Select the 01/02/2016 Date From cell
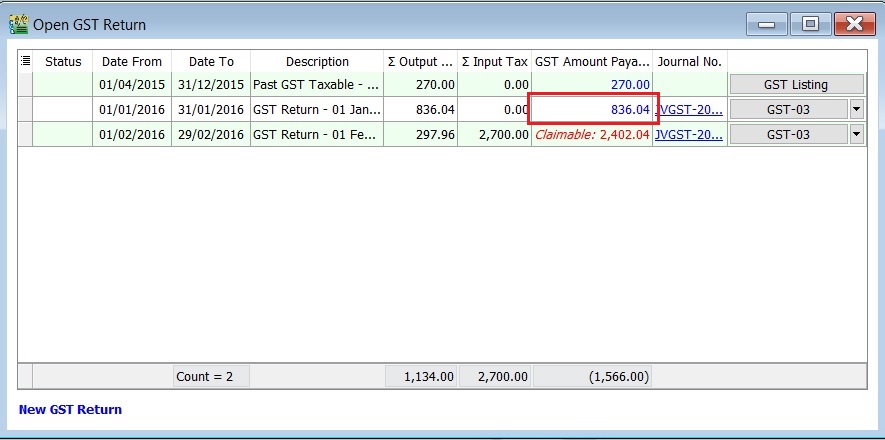 132,134
